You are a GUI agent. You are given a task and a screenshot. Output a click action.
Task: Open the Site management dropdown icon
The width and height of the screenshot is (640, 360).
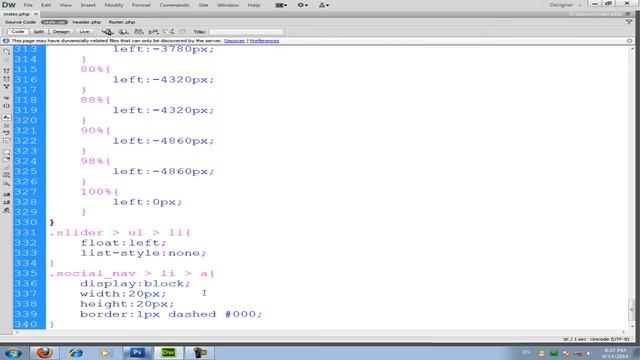click(324, 5)
